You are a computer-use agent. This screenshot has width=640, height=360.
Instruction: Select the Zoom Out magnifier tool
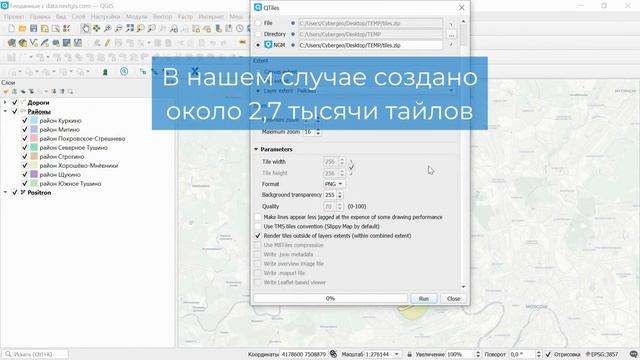pos(118,28)
